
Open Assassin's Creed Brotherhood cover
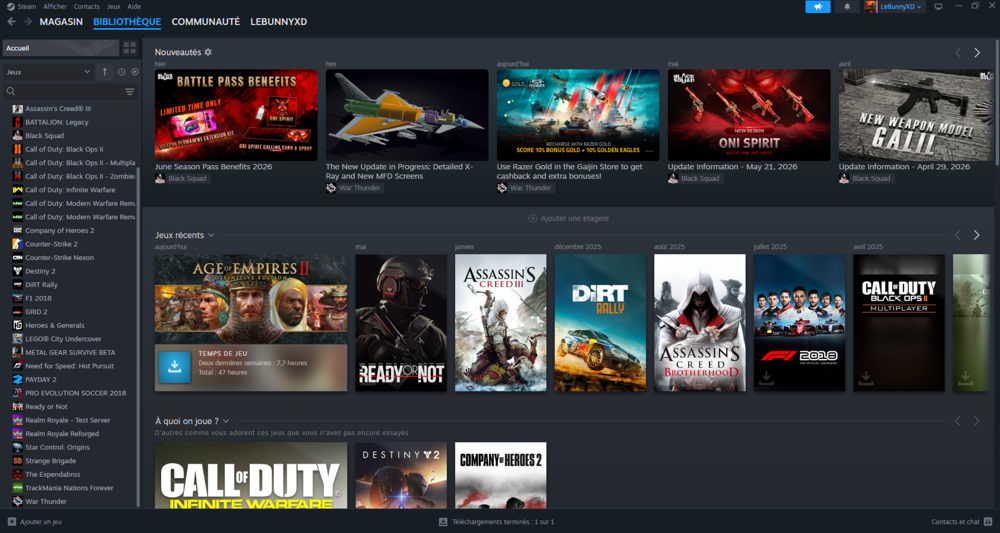click(700, 323)
